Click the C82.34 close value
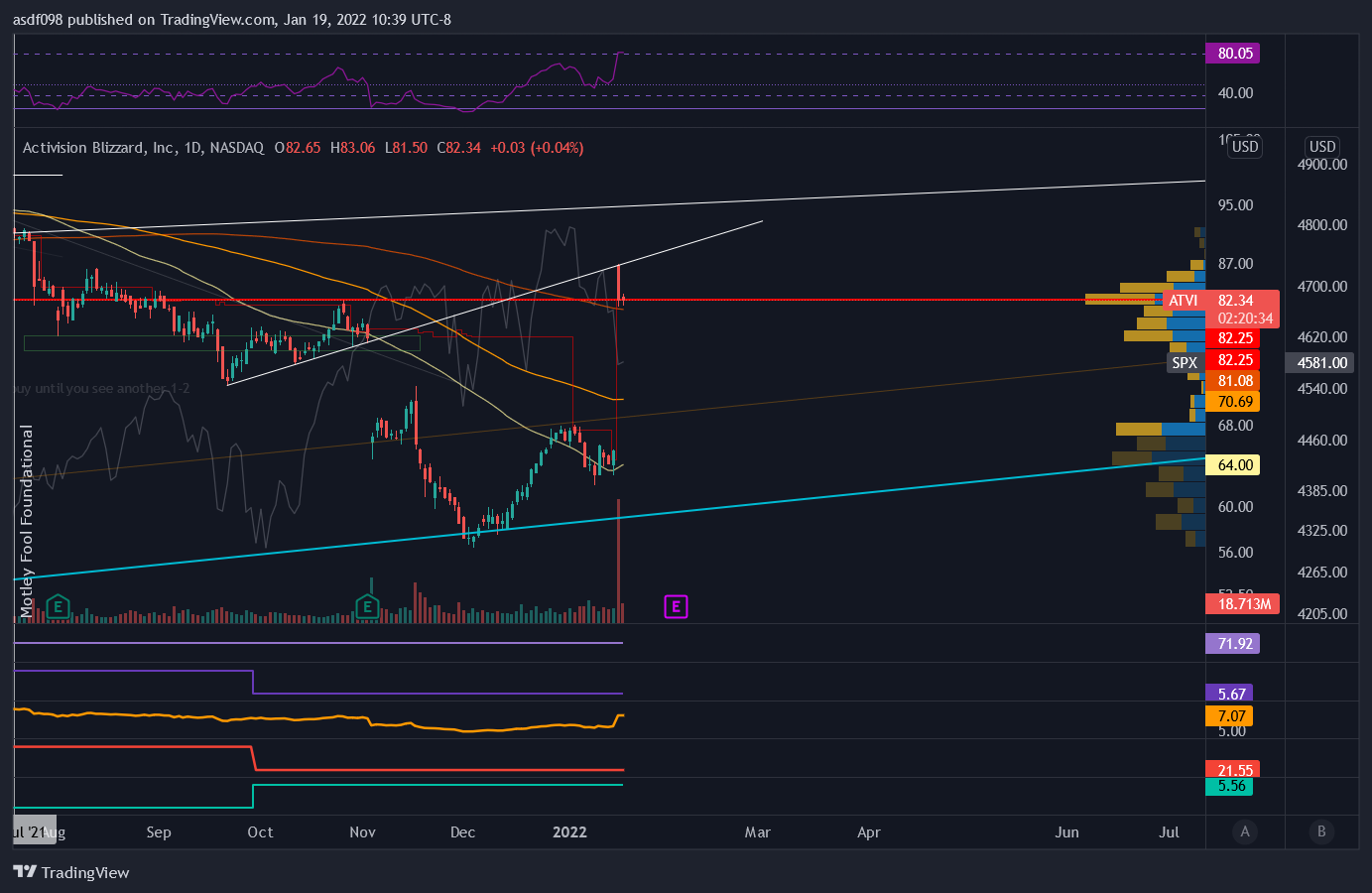 pos(458,147)
